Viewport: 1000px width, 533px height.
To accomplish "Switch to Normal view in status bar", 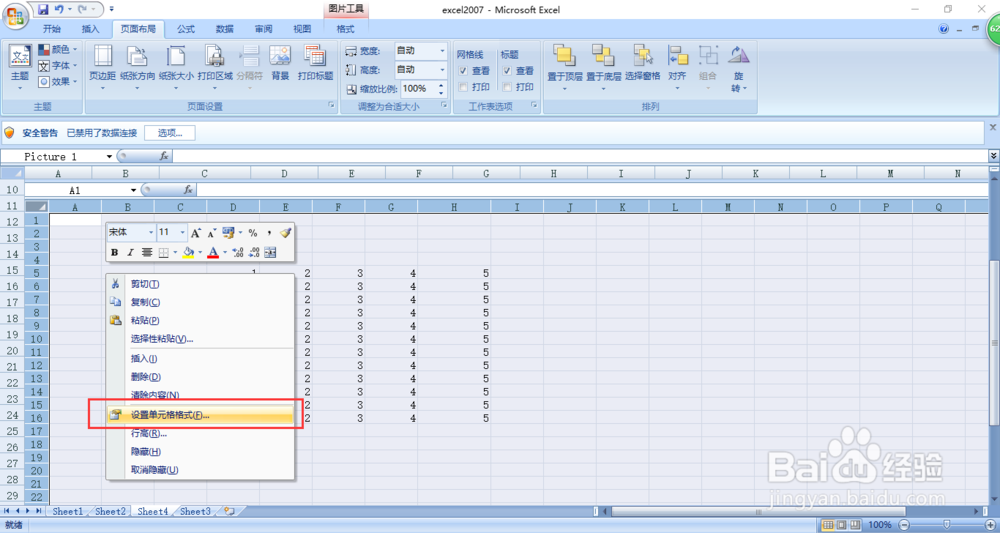I will click(x=828, y=525).
